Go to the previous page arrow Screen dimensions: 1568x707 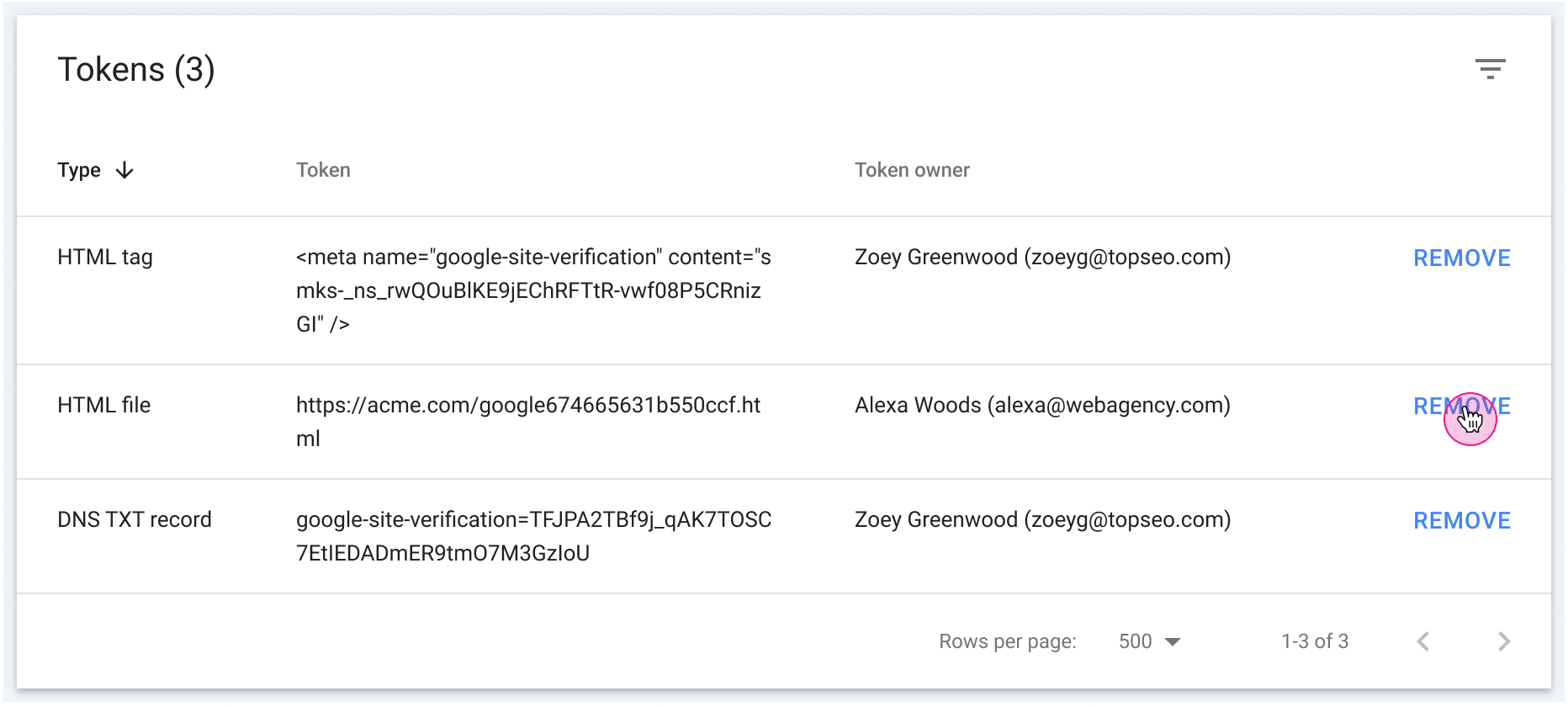tap(1423, 641)
